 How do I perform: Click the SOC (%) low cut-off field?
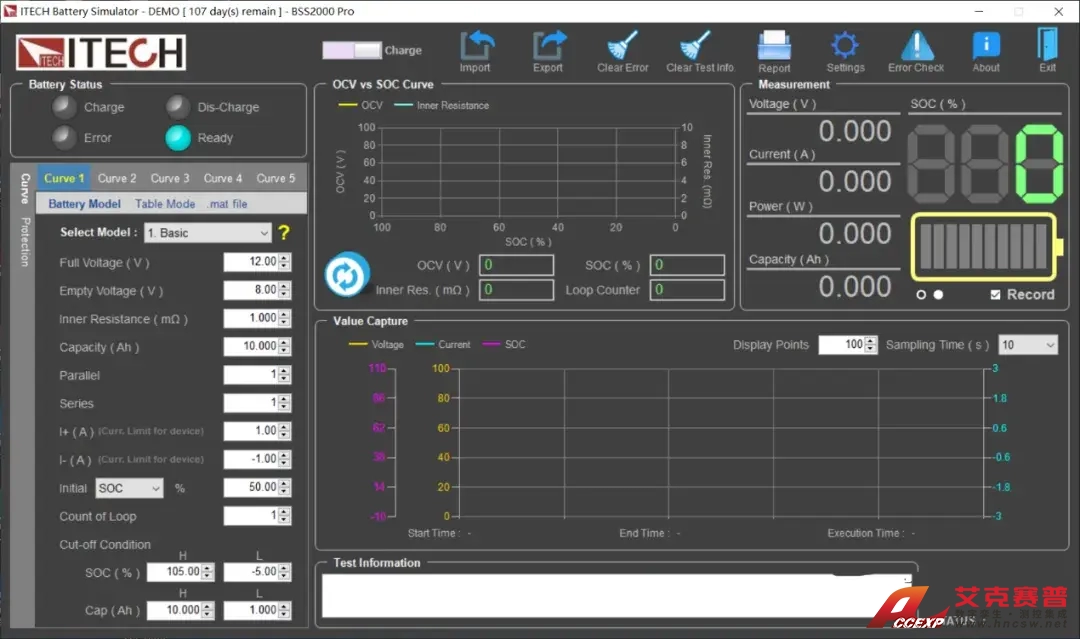pyautogui.click(x=257, y=572)
